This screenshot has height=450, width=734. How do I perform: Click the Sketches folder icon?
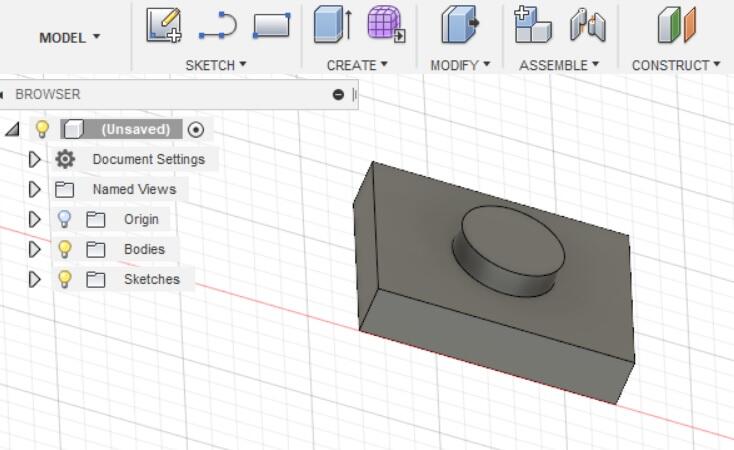coord(95,280)
